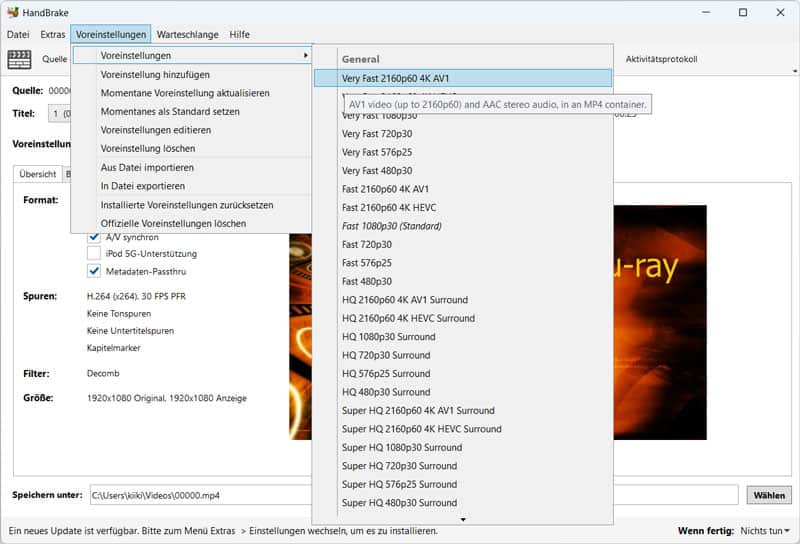Select preset Fast 480p30
This screenshot has height=544, width=800.
pos(463,281)
